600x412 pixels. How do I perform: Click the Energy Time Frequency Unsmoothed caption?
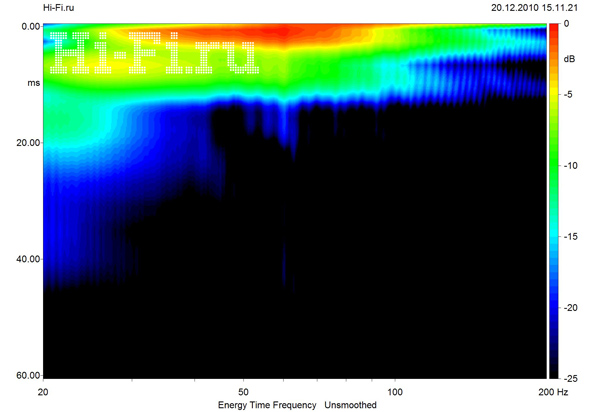pyautogui.click(x=298, y=405)
